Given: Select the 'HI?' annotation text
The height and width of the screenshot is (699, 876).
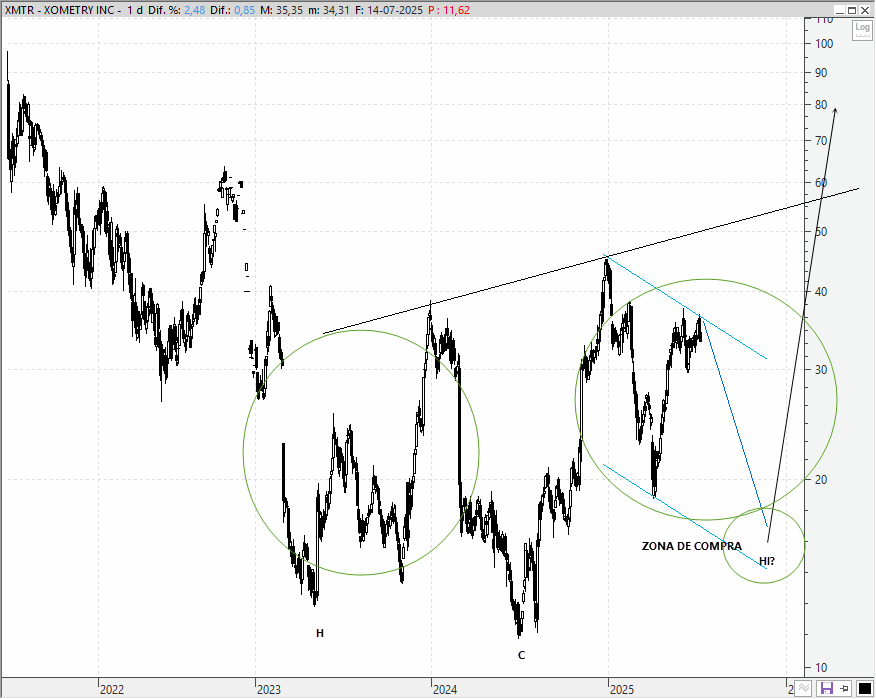Looking at the screenshot, I should click(766, 561).
